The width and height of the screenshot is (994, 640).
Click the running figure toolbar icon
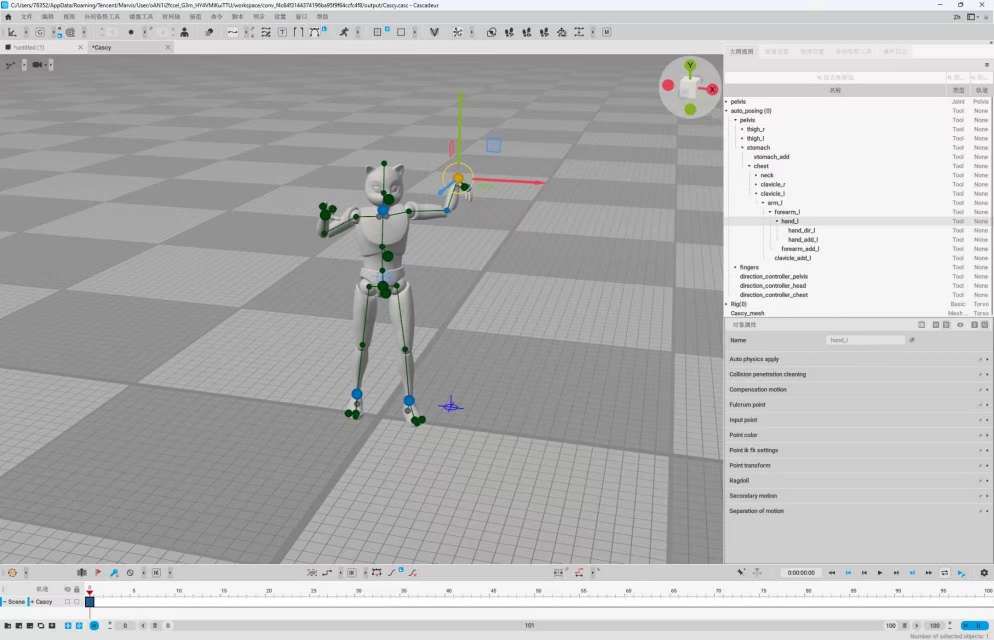coord(344,32)
